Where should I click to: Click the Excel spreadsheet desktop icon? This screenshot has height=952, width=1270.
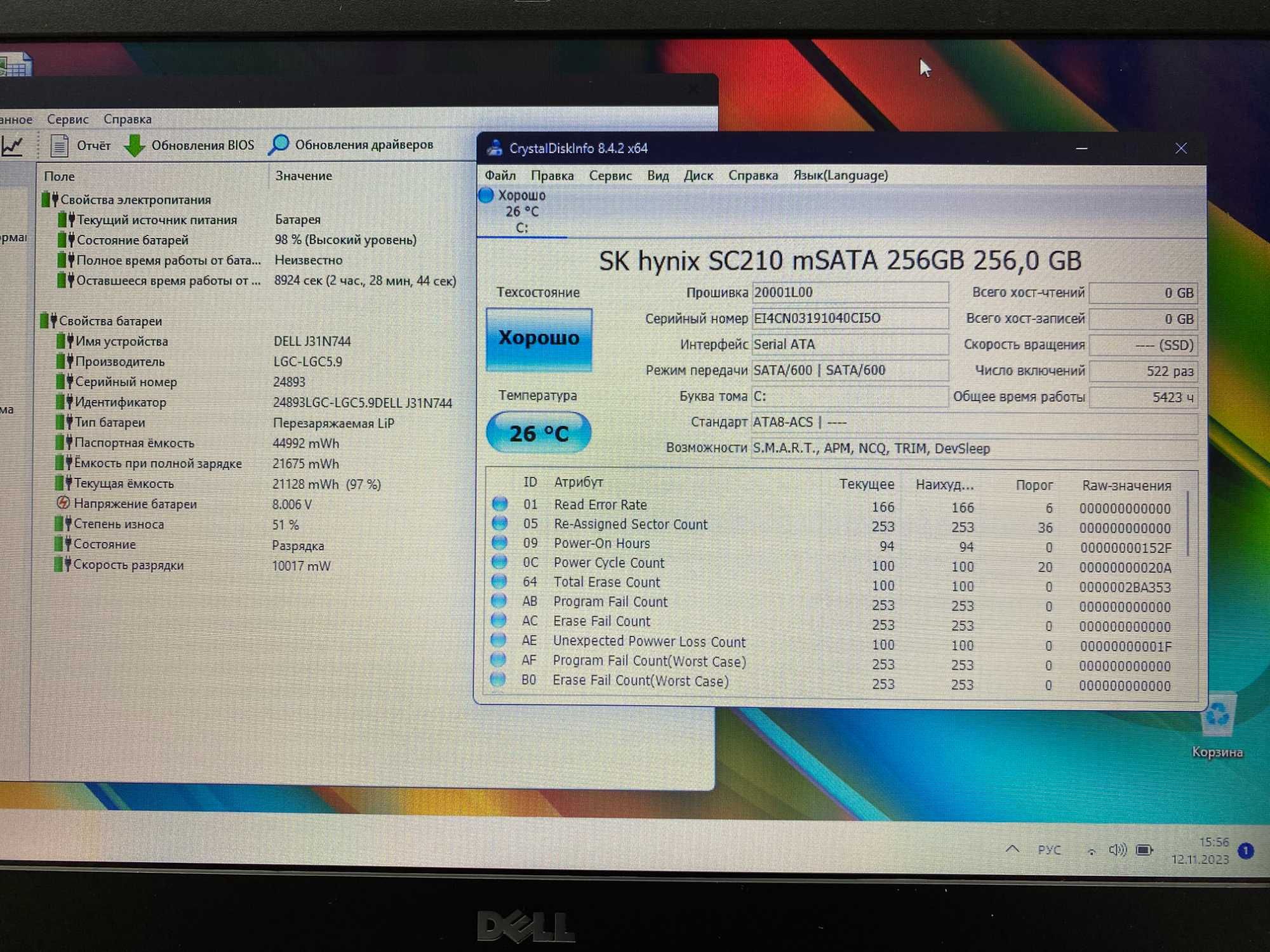(15, 65)
